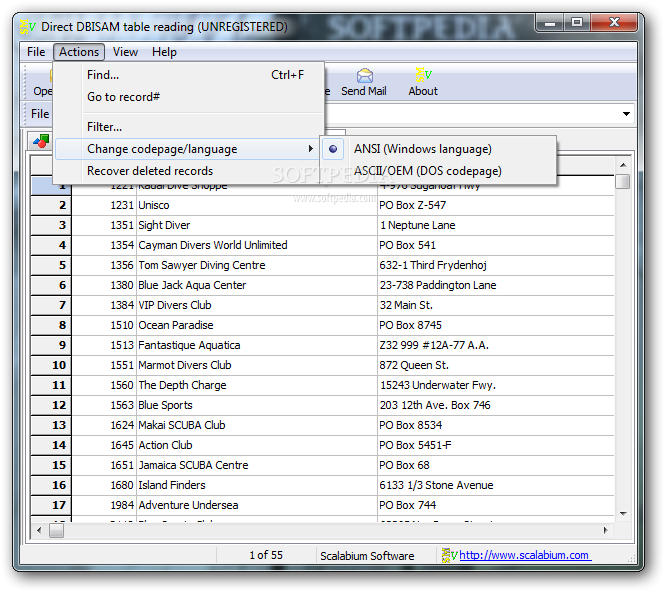Click the customer number 1984 cell
Viewport: 665px width, 592px height.
coord(104,505)
